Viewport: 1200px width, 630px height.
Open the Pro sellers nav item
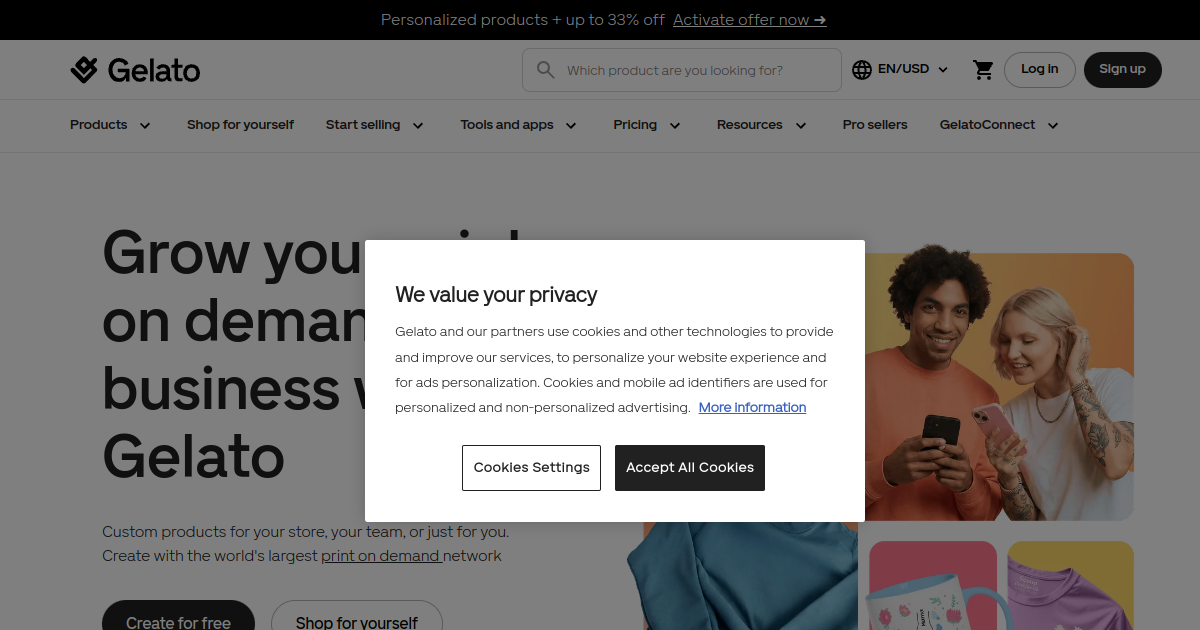point(875,125)
